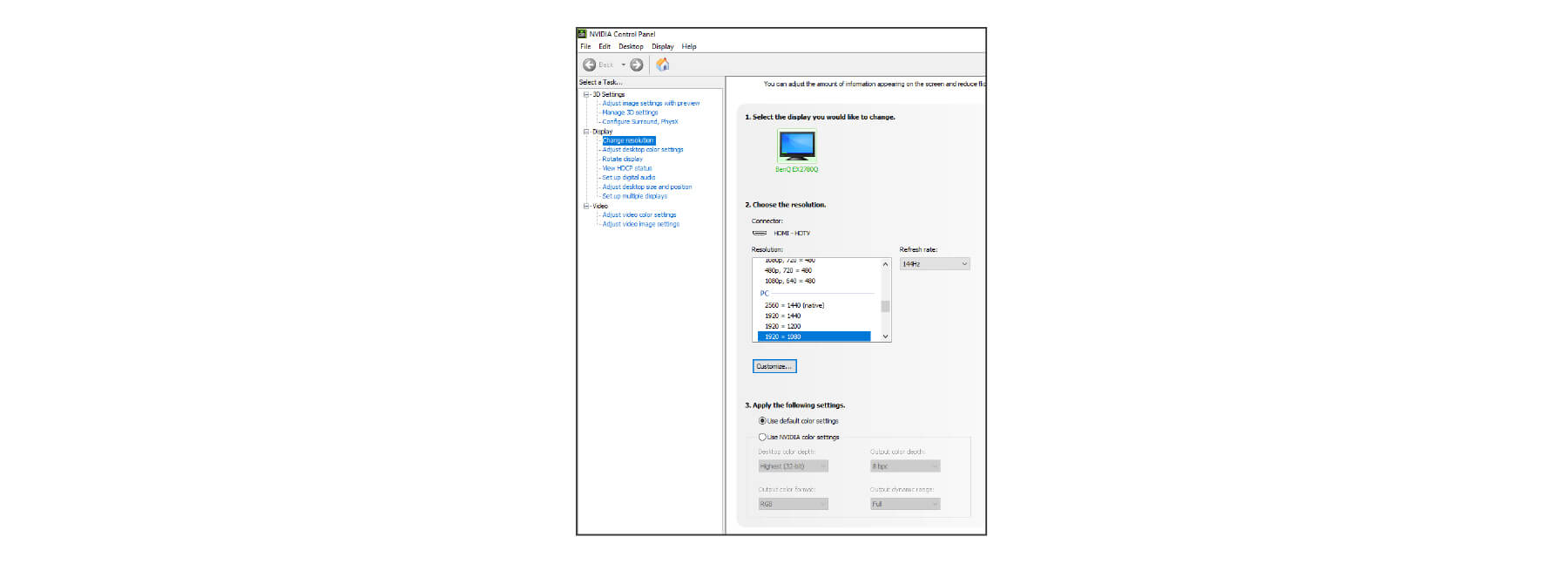Collapse the Display tree node

coord(586,132)
